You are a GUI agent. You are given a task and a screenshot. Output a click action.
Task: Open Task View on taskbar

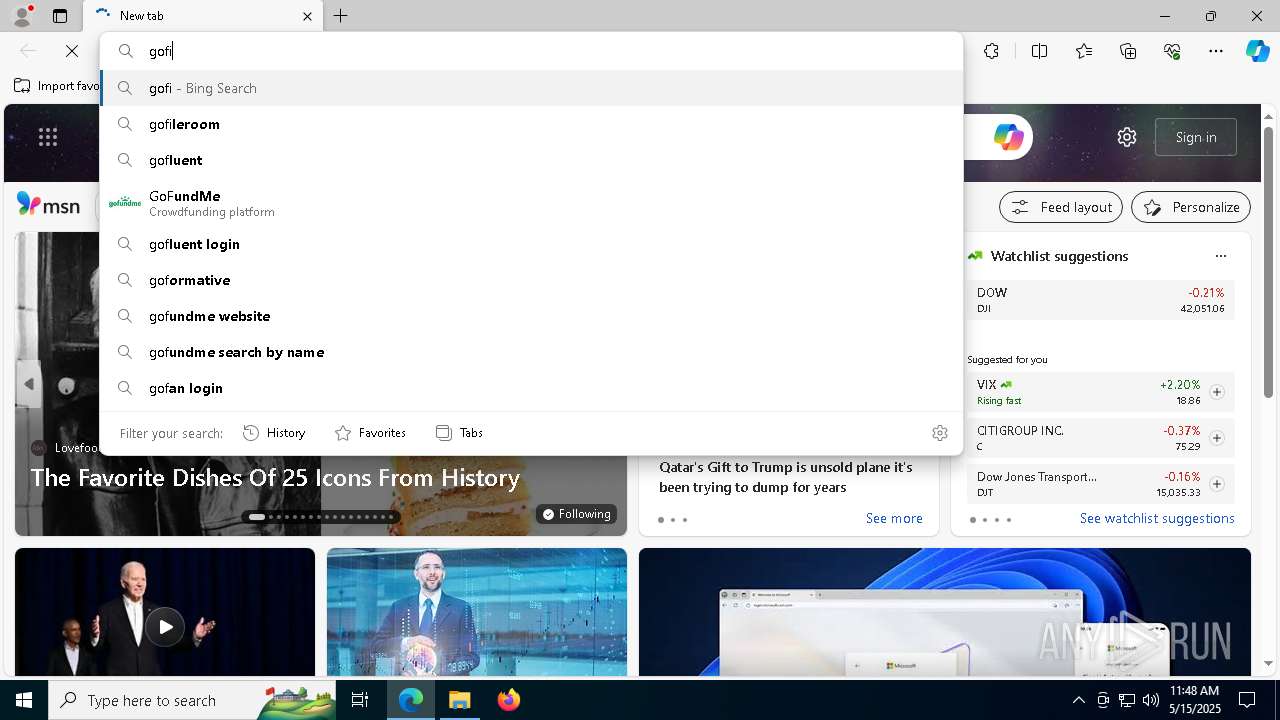[x=360, y=700]
